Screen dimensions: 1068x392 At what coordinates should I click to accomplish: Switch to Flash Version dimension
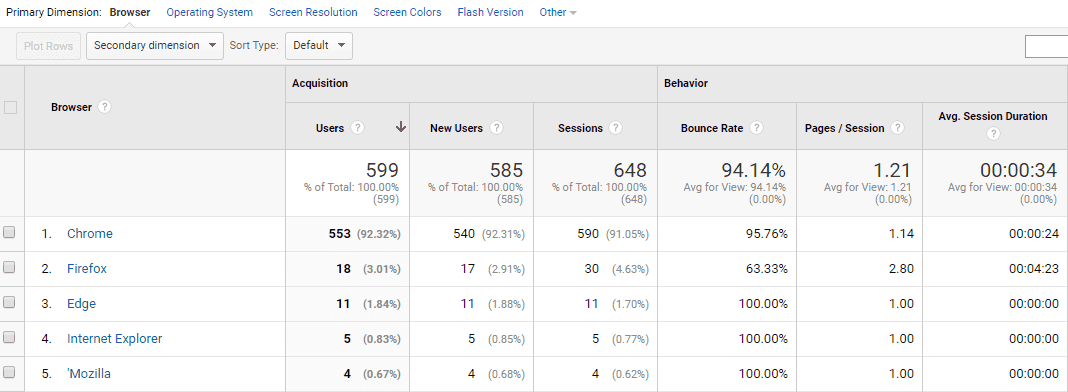coord(490,12)
